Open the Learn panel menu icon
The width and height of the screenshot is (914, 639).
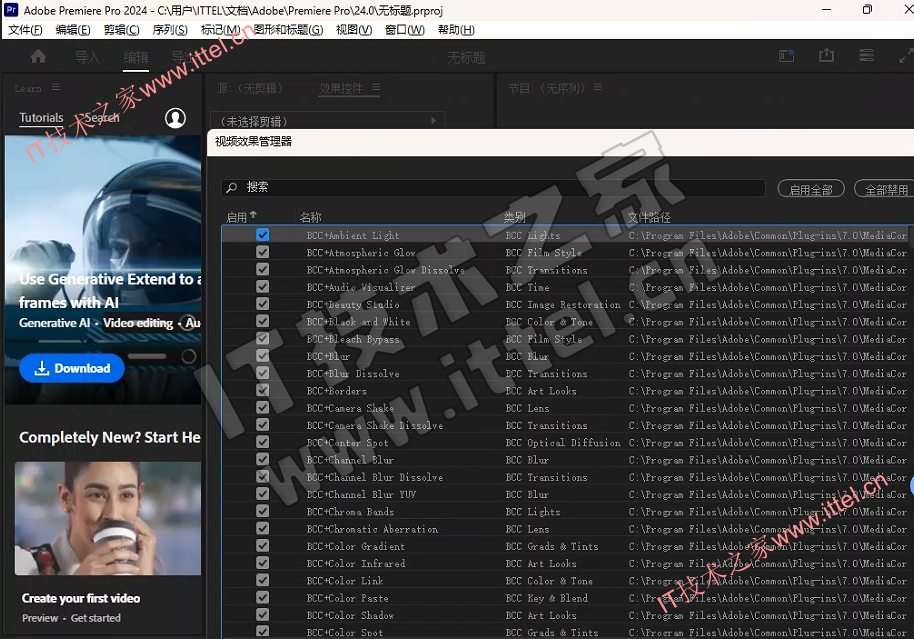(55, 87)
